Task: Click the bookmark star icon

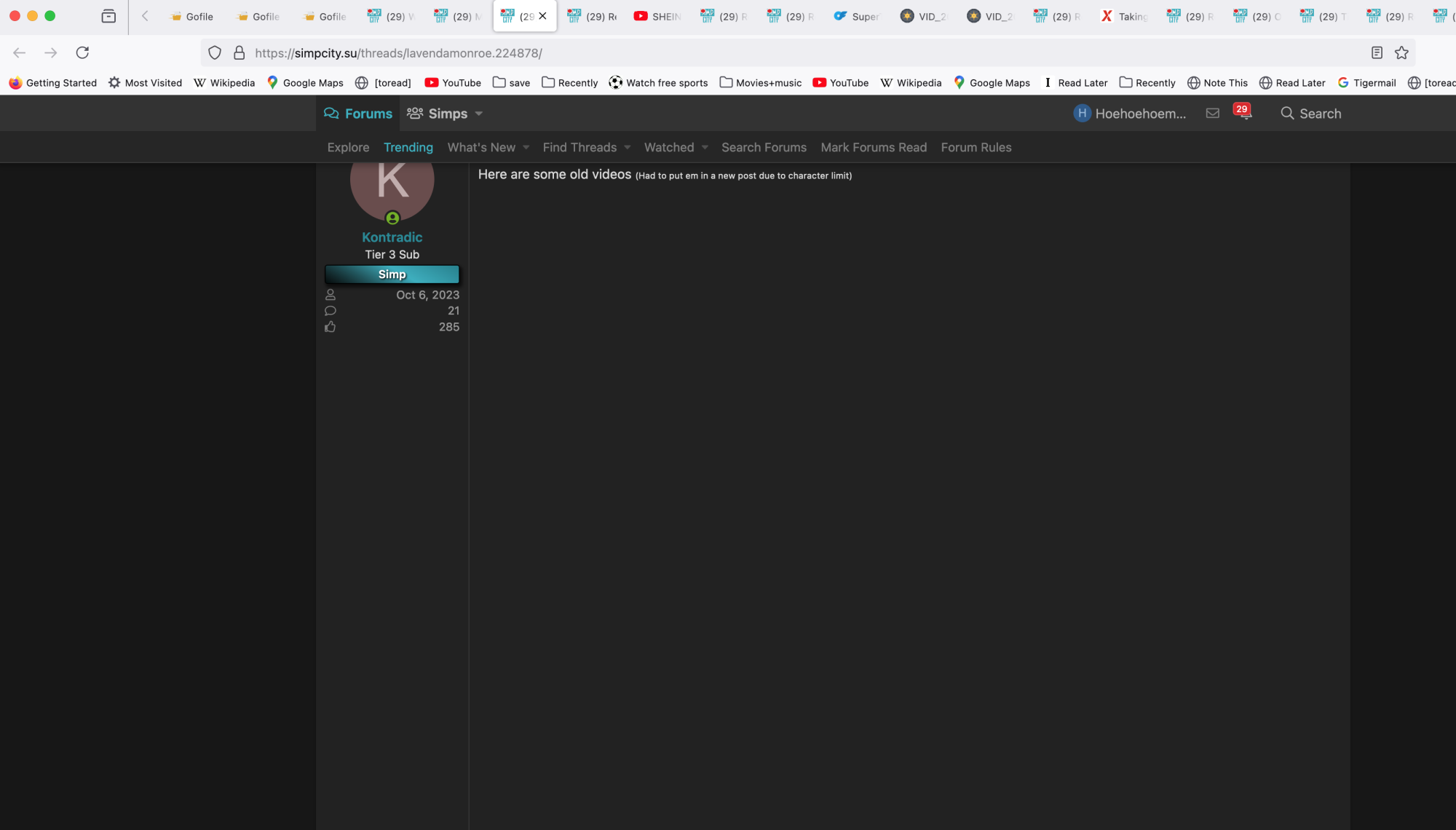Action: tap(1401, 52)
